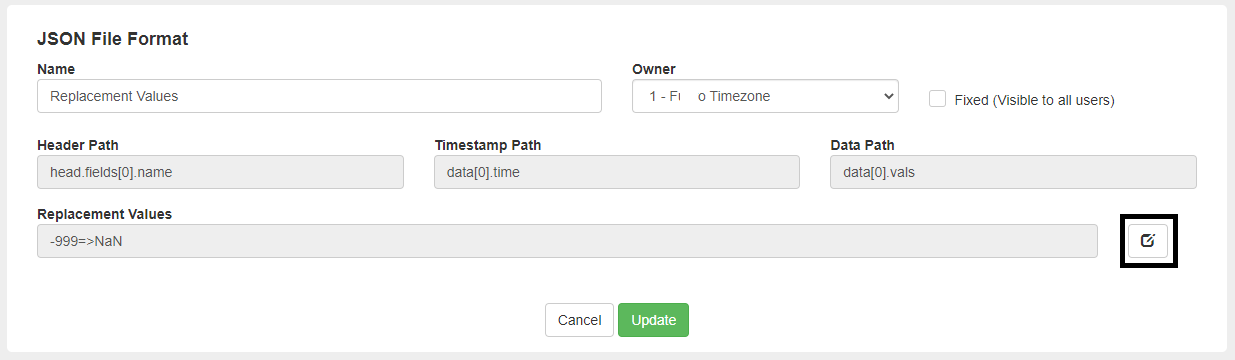Click the "Name" field label
This screenshot has height=360, width=1235.
pos(56,69)
